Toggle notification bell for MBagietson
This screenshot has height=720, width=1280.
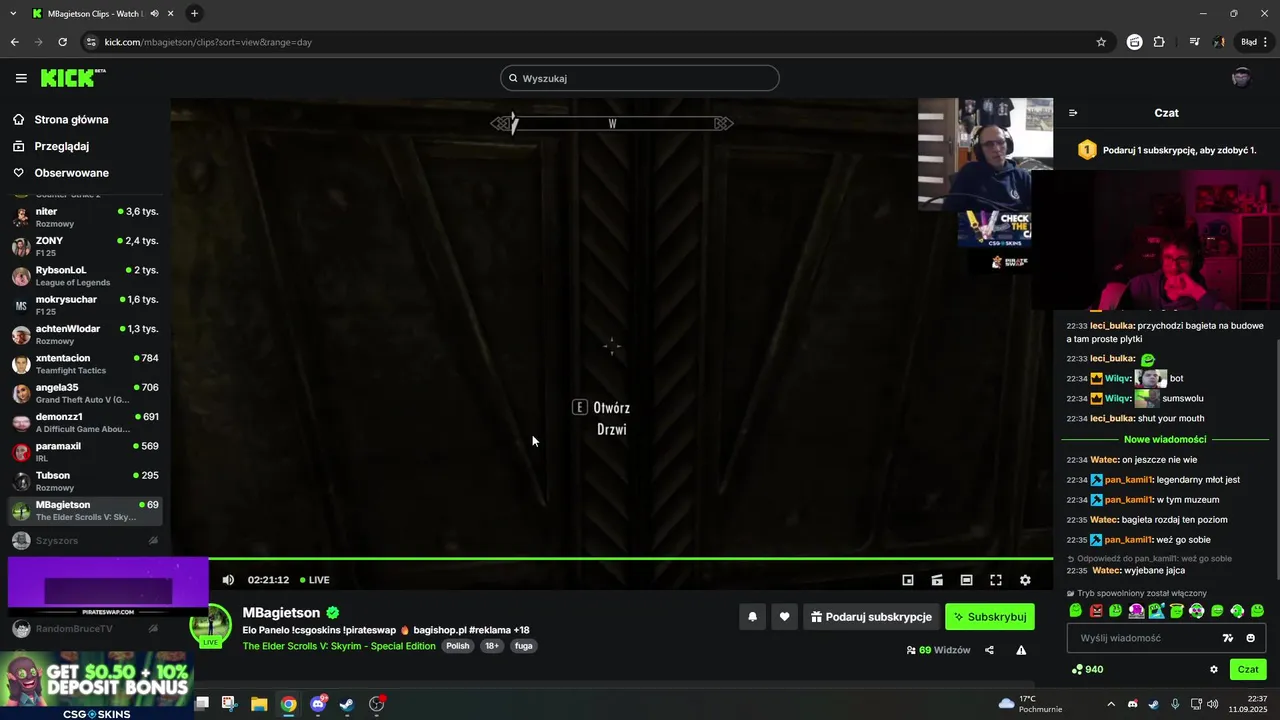coord(753,617)
